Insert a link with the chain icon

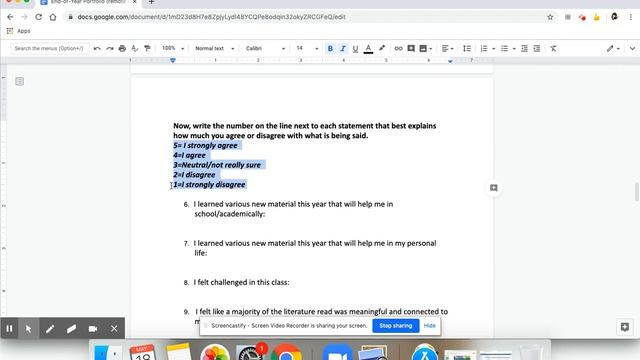[398, 49]
